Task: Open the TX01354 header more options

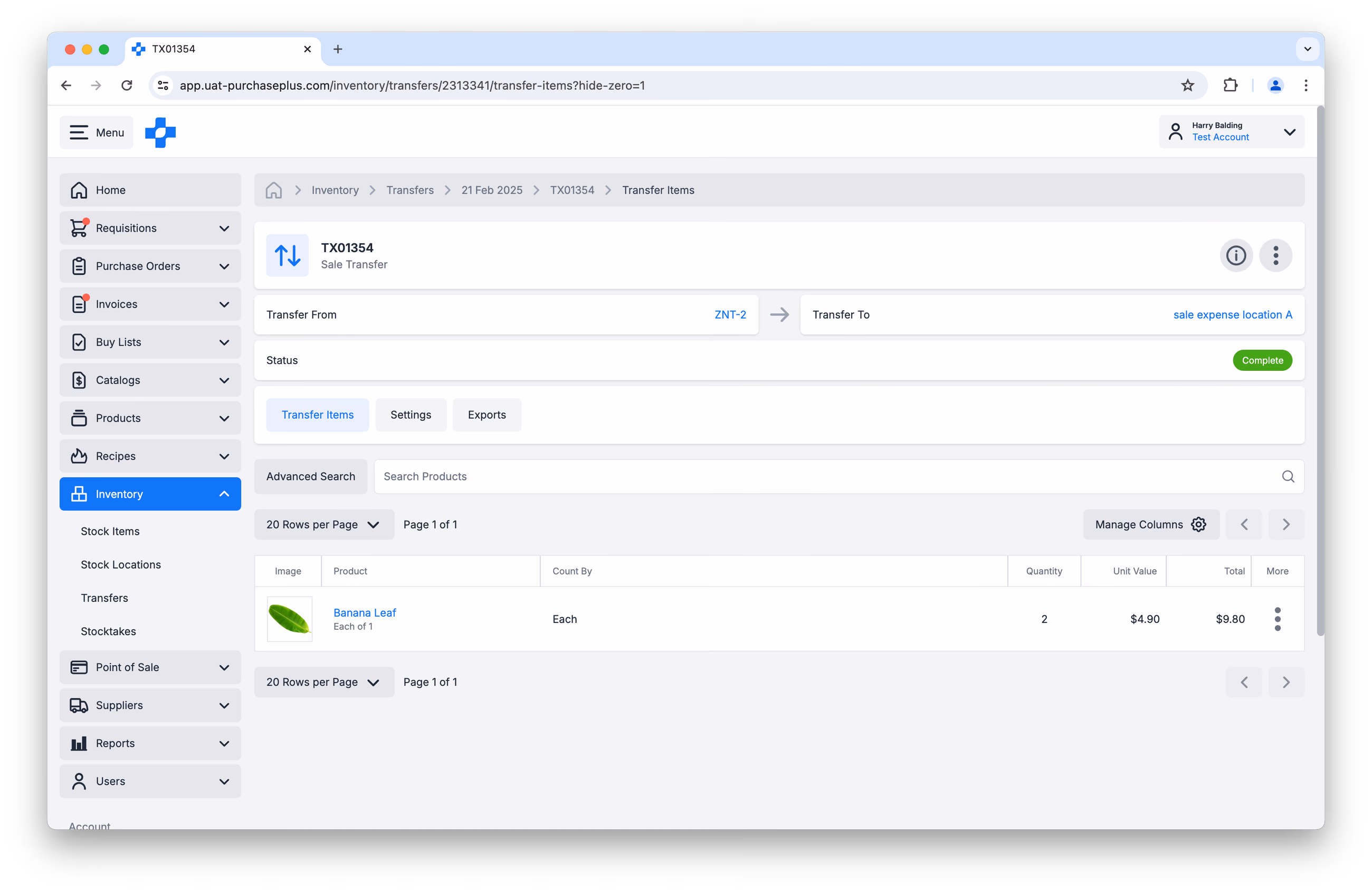Action: (1275, 255)
